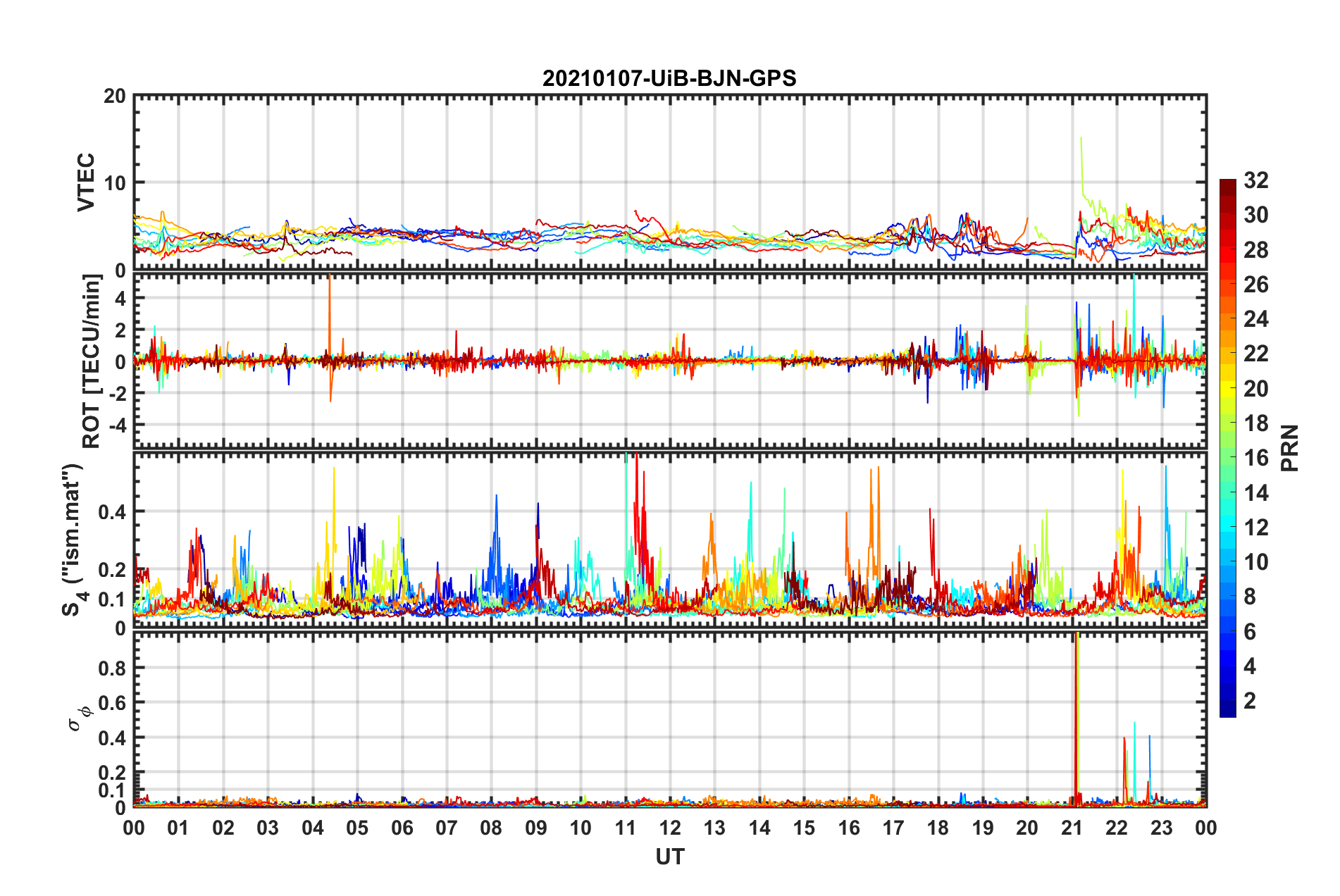Click the "12" label on the PRN colorbar
The width and height of the screenshot is (1340, 896).
1255,527
